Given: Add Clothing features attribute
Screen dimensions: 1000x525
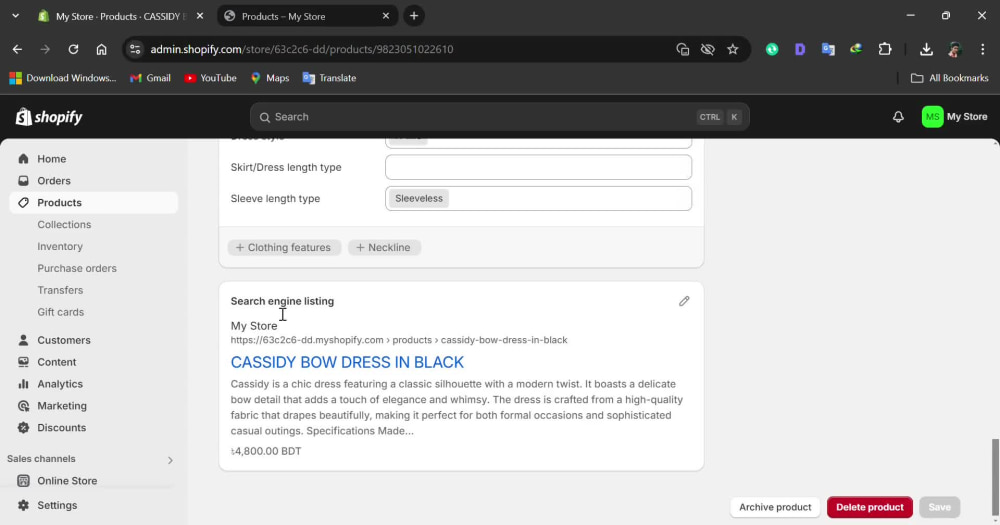Looking at the screenshot, I should click(x=284, y=248).
